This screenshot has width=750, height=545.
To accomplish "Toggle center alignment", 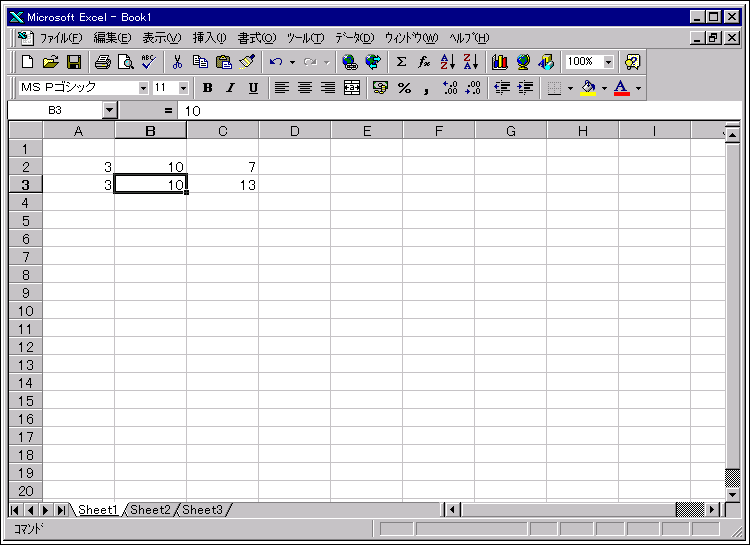I will (305, 88).
